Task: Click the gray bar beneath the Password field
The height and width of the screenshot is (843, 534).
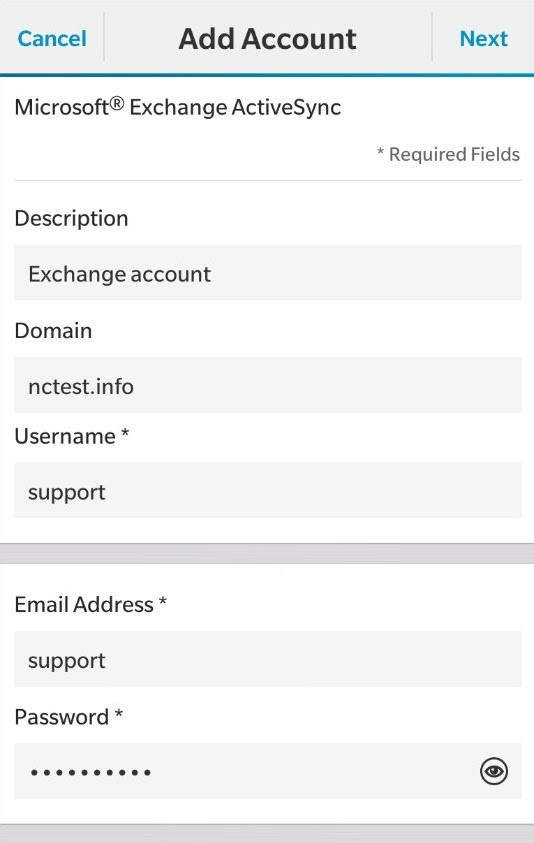Action: (x=267, y=833)
